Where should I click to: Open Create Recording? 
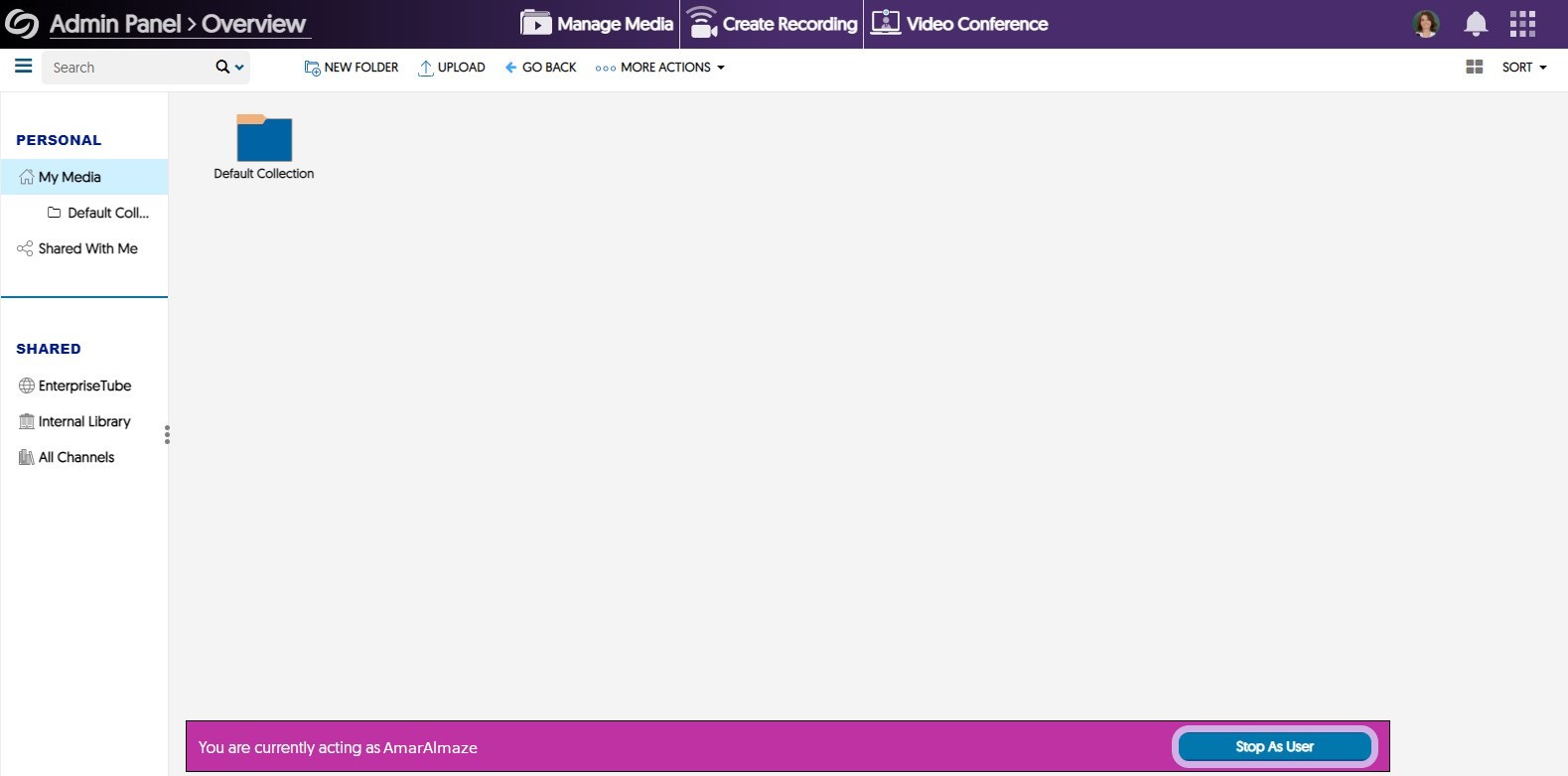coord(772,24)
